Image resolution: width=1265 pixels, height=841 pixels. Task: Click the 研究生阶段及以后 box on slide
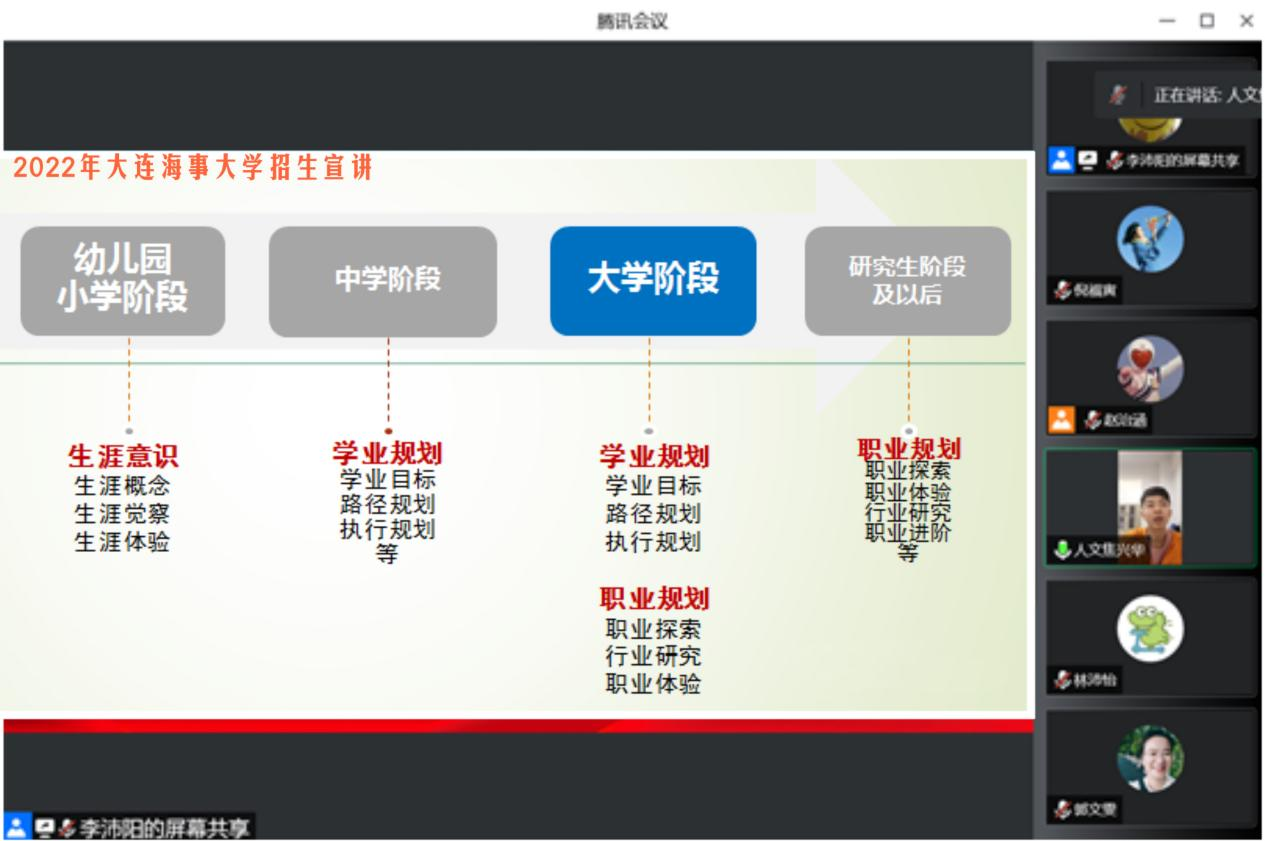tap(907, 281)
